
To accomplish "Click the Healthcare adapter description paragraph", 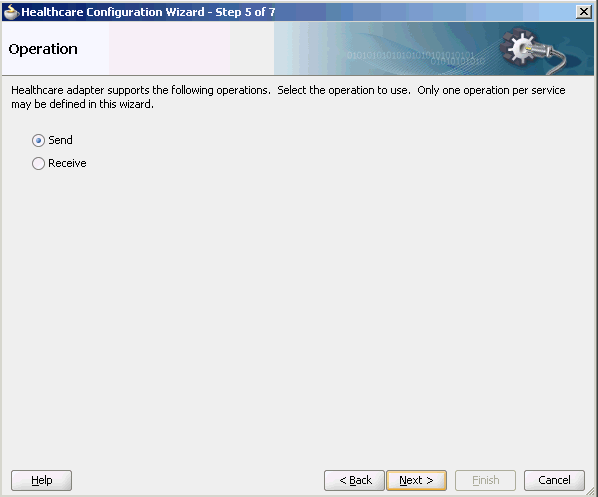I will point(288,97).
